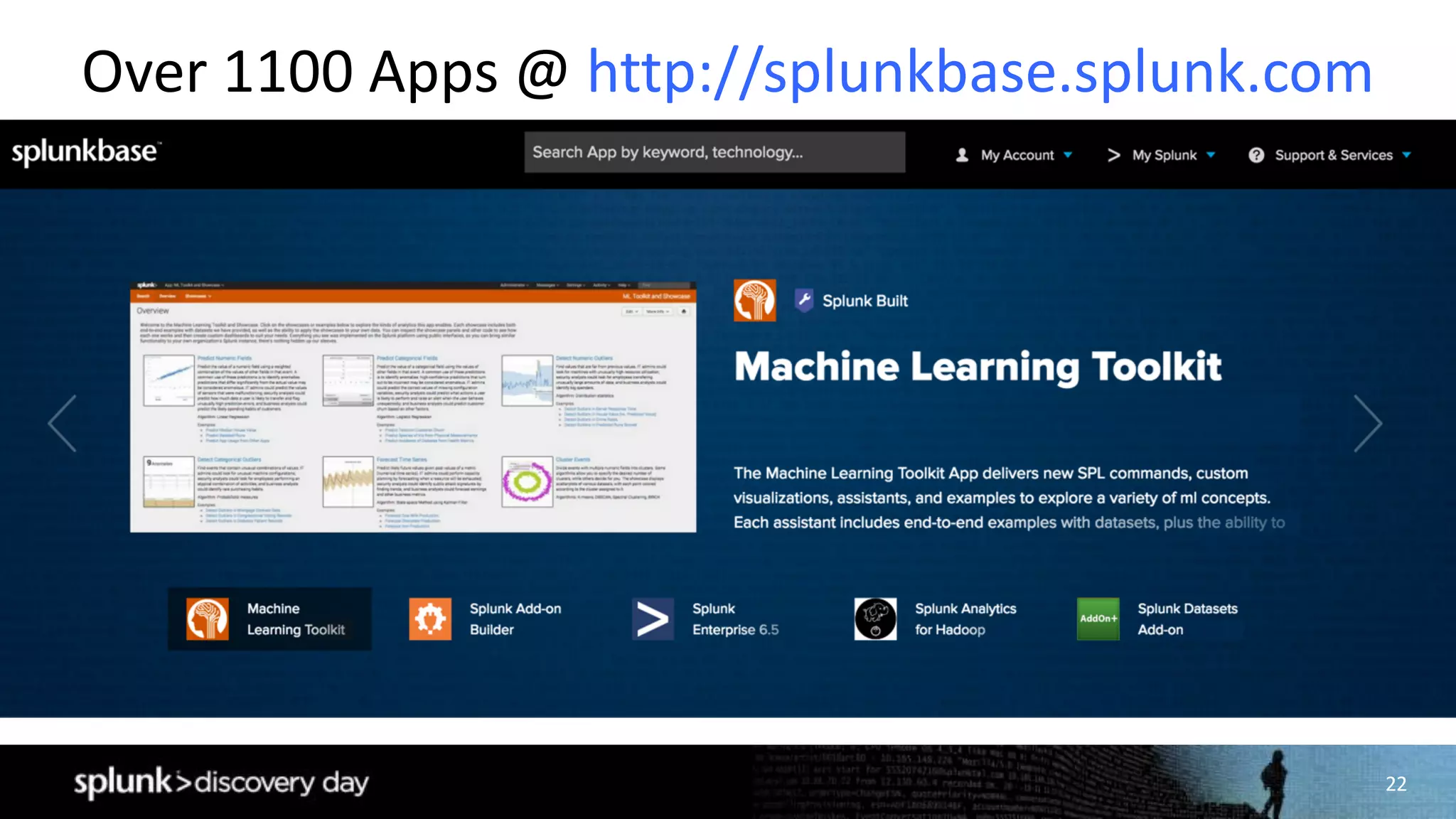Click the slide number 22
Viewport: 1456px width, 819px height.
pyautogui.click(x=1396, y=783)
